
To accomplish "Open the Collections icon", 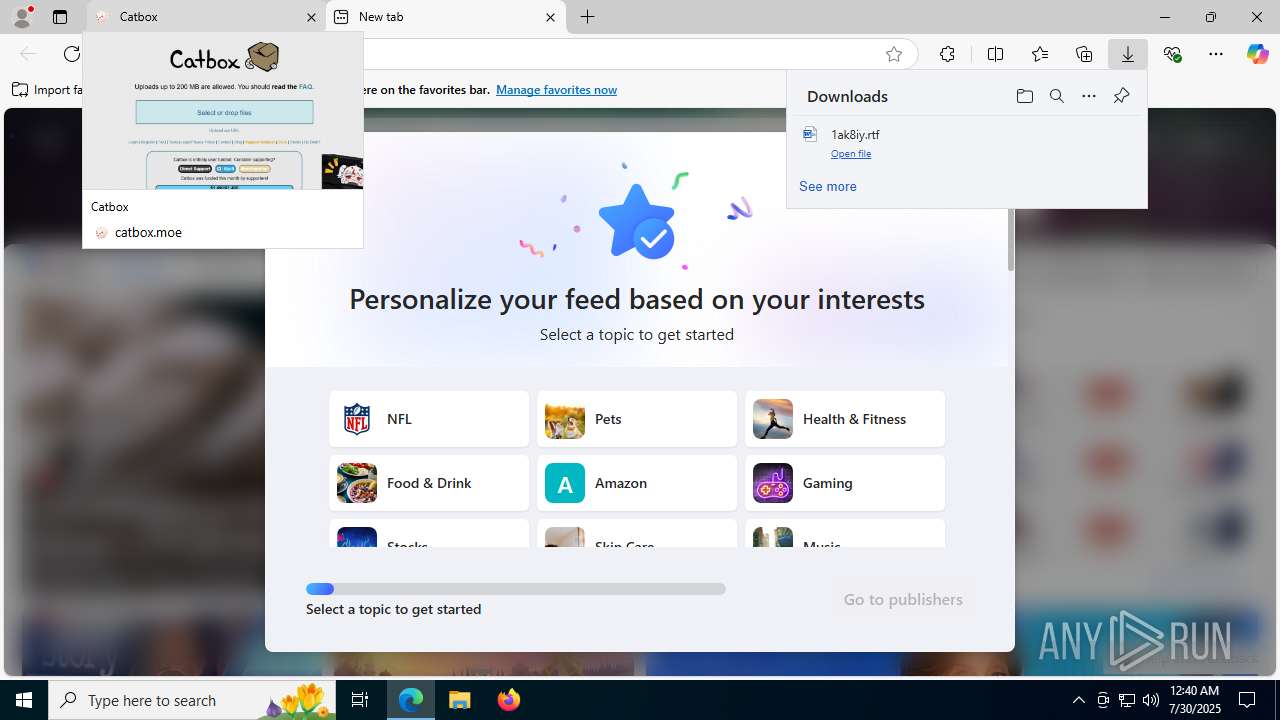I will (x=1084, y=54).
